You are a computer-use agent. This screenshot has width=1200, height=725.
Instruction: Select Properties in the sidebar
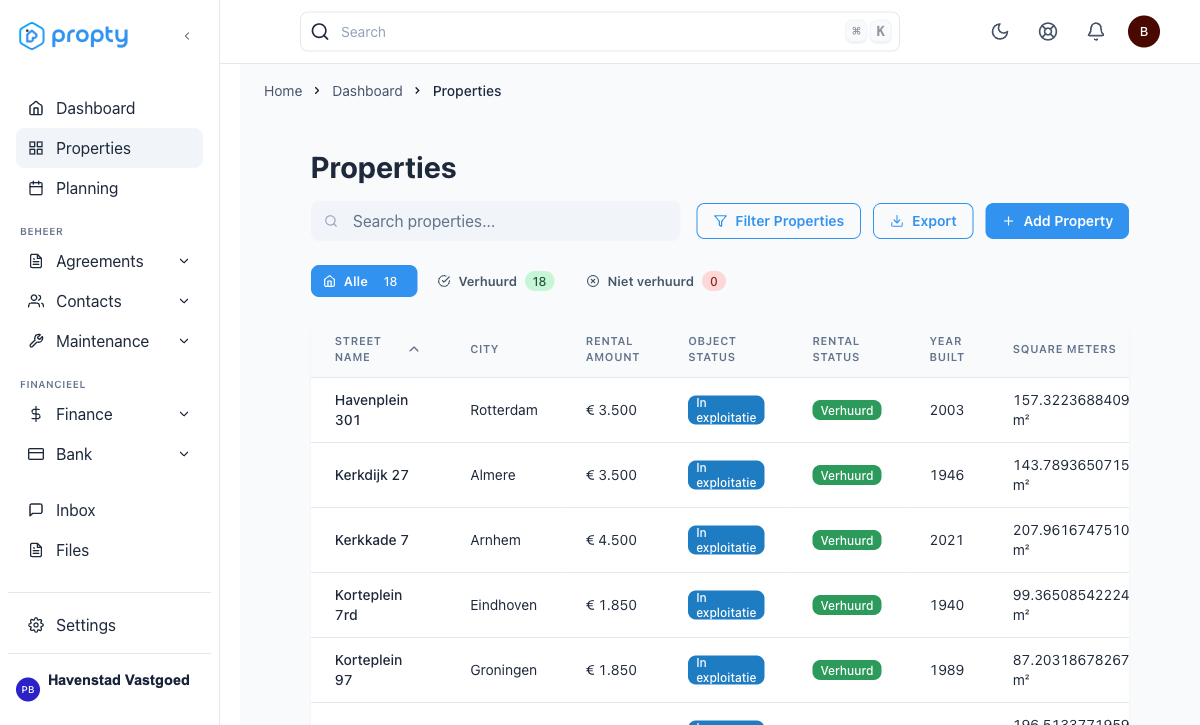(109, 148)
